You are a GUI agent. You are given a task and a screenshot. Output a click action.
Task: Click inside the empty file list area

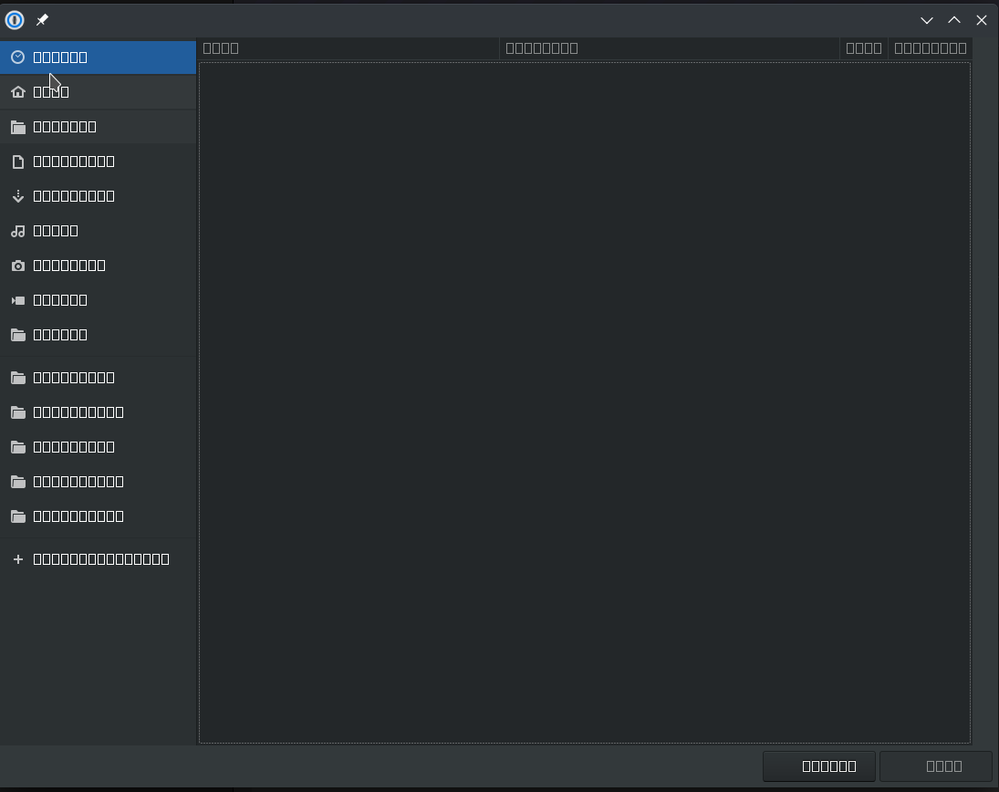tap(584, 400)
